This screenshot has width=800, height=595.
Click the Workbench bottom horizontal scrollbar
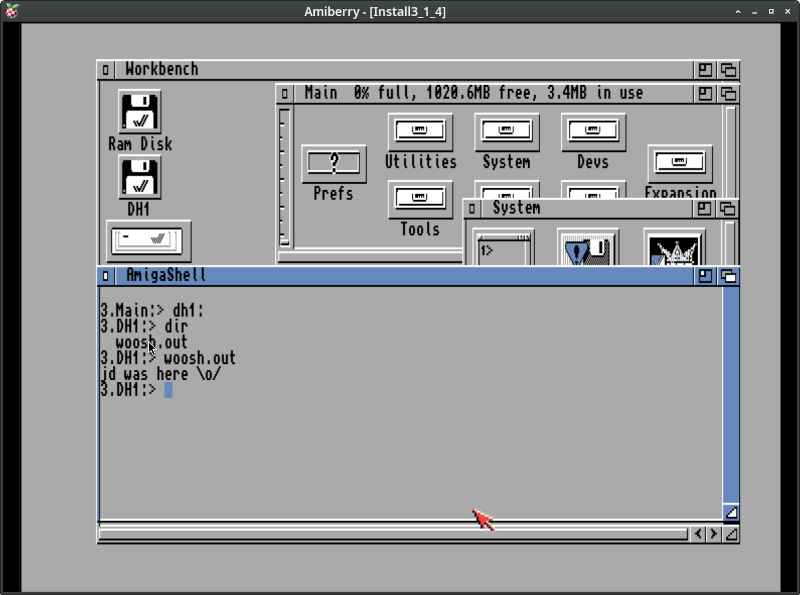393,534
